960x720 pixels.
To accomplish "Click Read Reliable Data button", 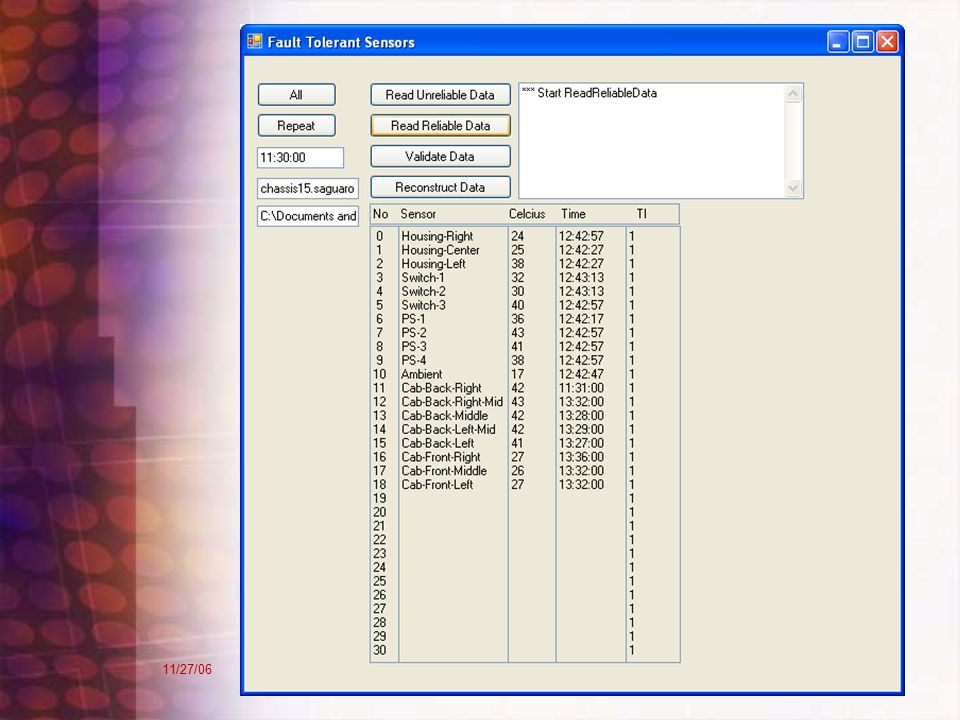I will [440, 126].
